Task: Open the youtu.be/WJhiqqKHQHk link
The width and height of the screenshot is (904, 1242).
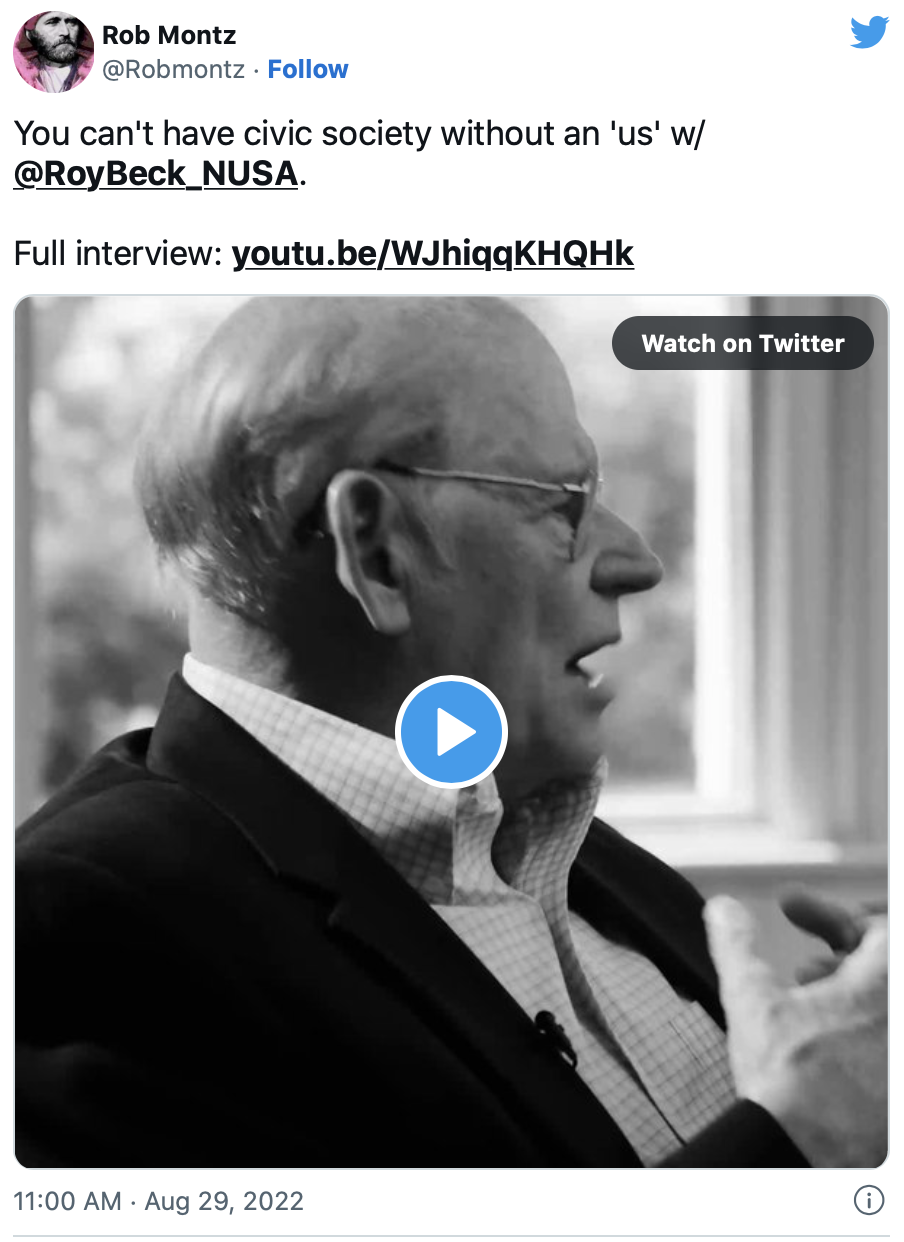Action: (x=433, y=254)
